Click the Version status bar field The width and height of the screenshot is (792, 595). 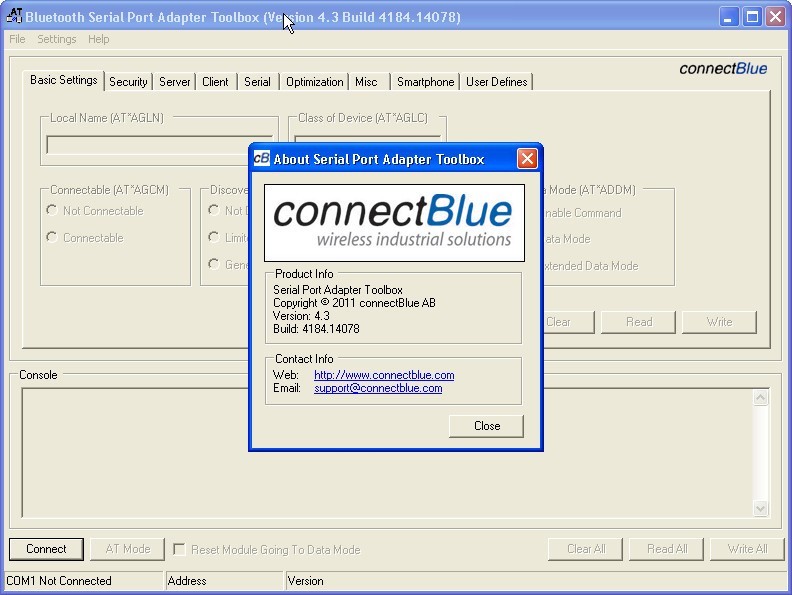click(535, 581)
